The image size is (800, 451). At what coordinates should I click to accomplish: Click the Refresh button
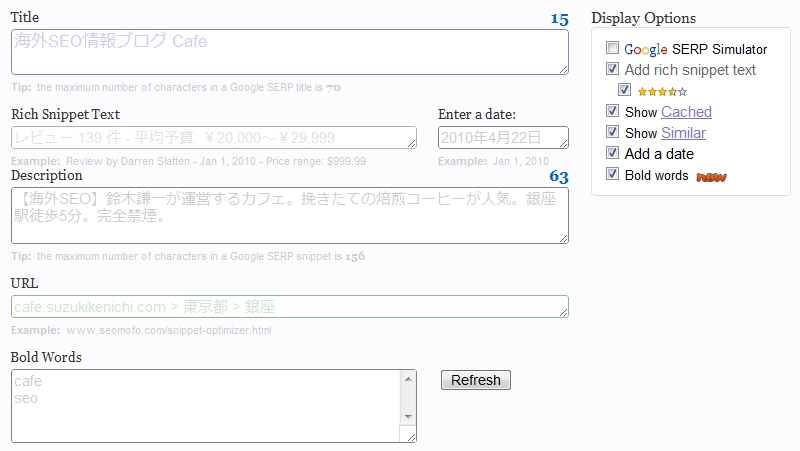pos(476,380)
